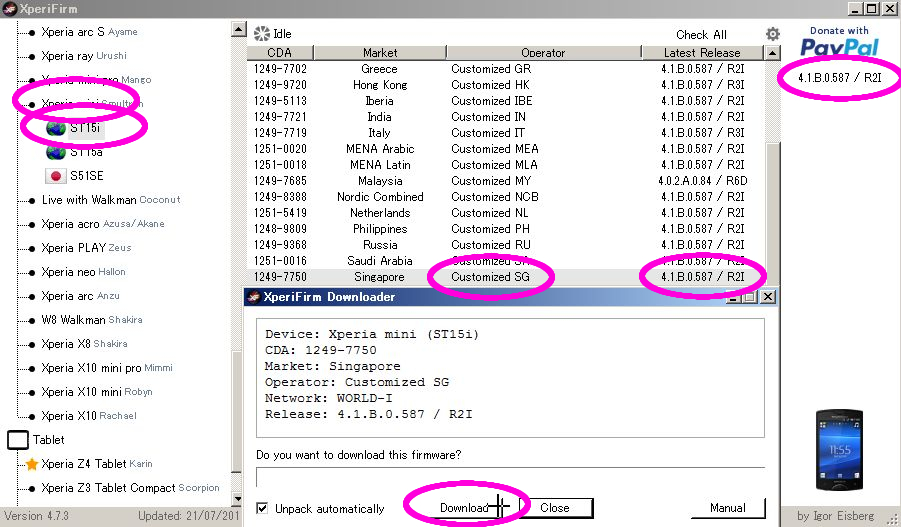Click the Idle status spinner icon

coord(262,34)
